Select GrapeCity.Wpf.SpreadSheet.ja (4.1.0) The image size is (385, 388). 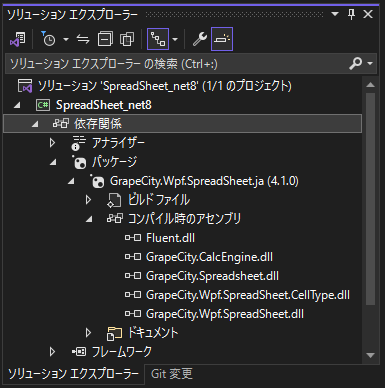point(204,181)
